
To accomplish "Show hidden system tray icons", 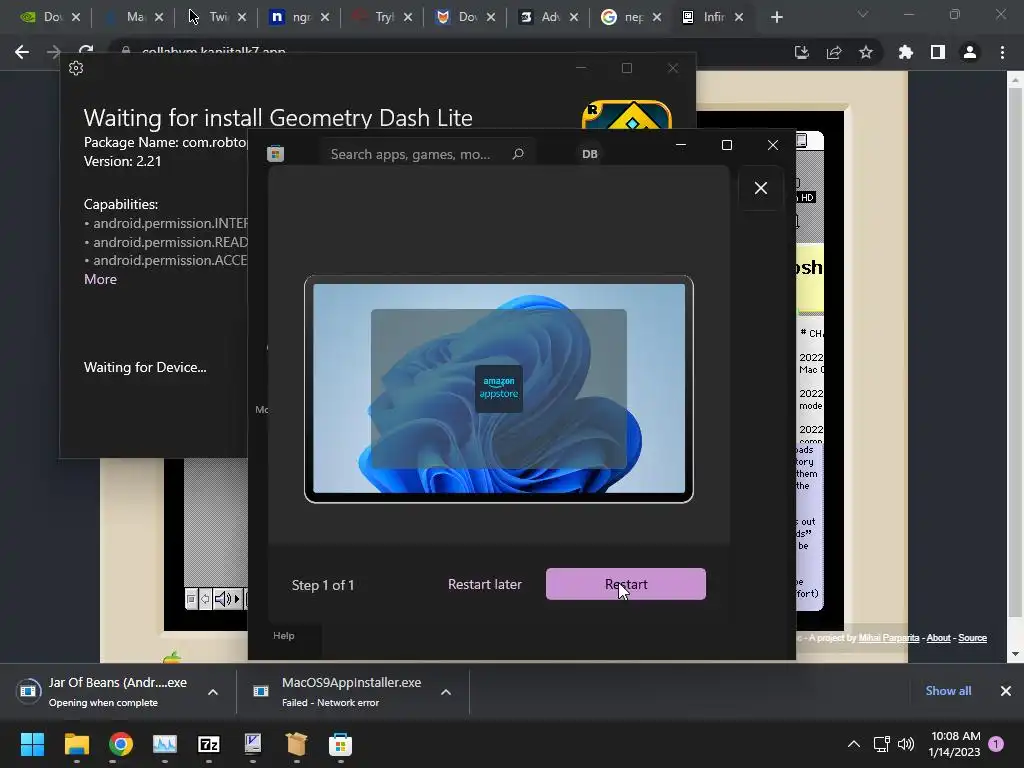I will (x=854, y=744).
